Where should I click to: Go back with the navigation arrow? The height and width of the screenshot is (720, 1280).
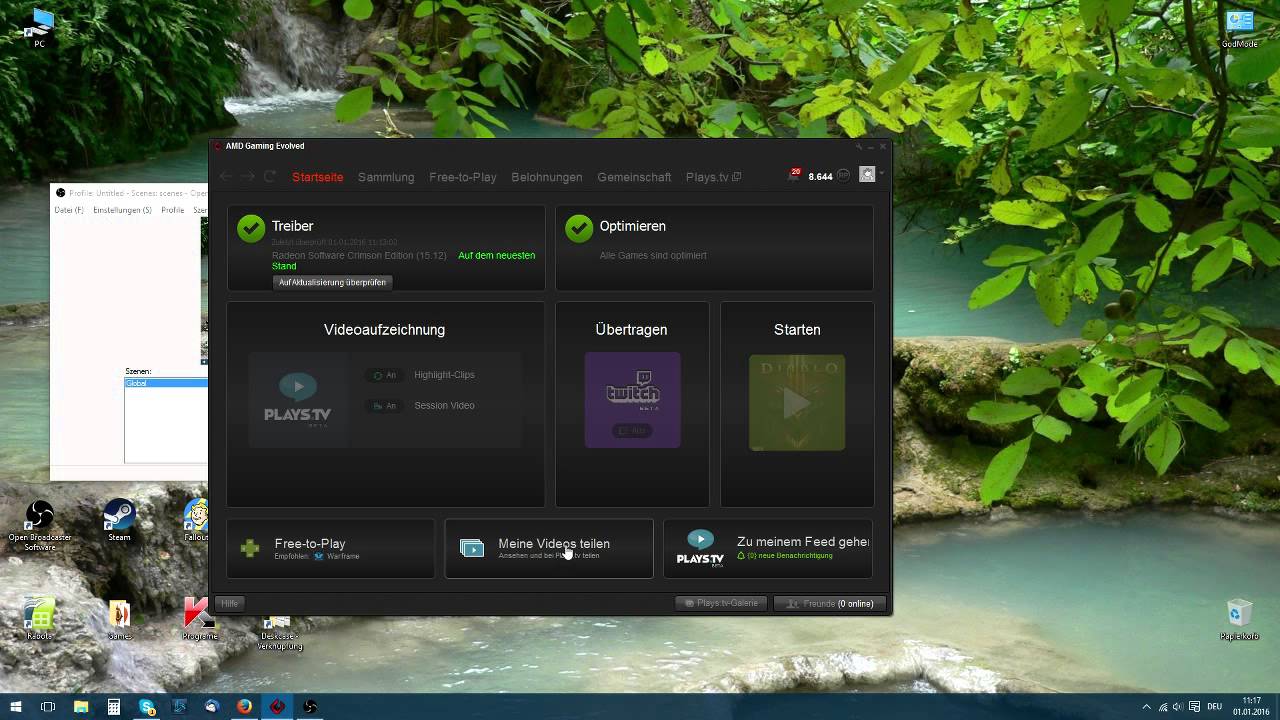226,176
